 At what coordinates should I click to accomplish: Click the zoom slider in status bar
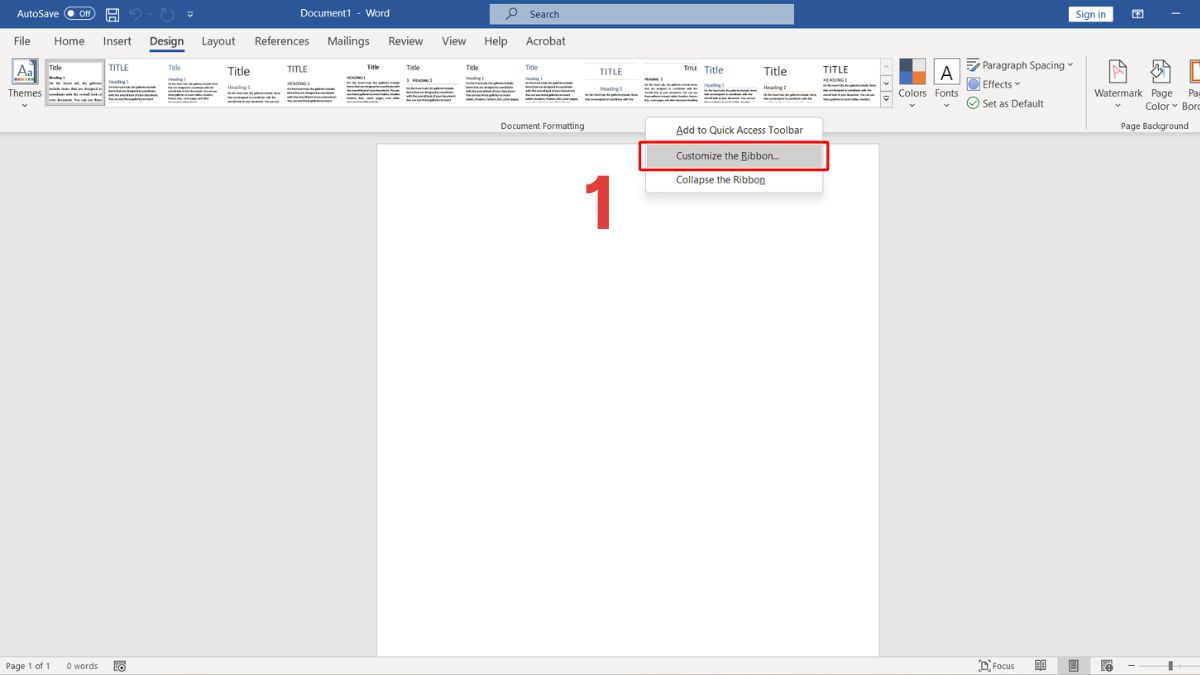[x=1170, y=666]
